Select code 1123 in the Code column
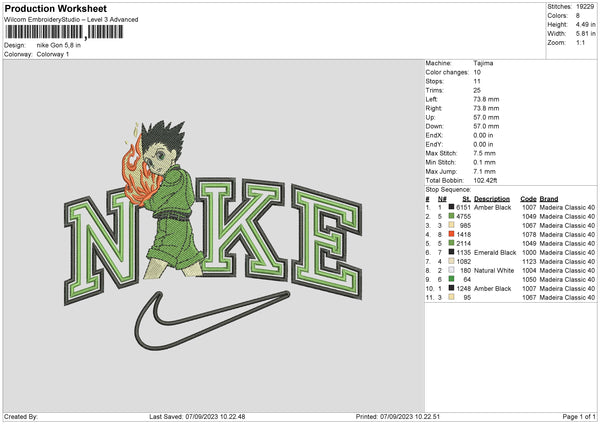 [x=529, y=261]
